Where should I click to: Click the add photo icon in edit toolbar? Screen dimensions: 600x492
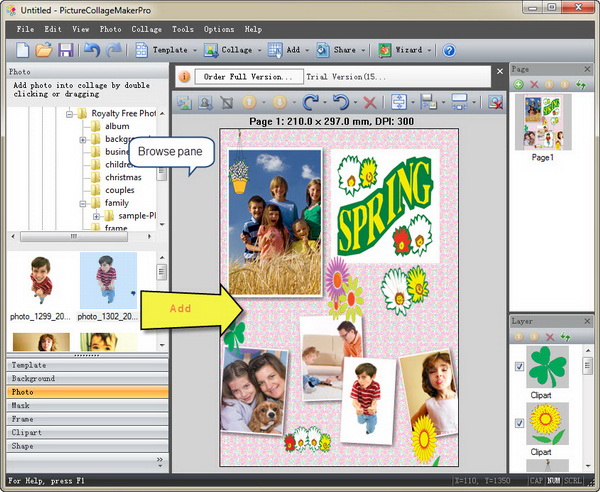click(x=184, y=103)
